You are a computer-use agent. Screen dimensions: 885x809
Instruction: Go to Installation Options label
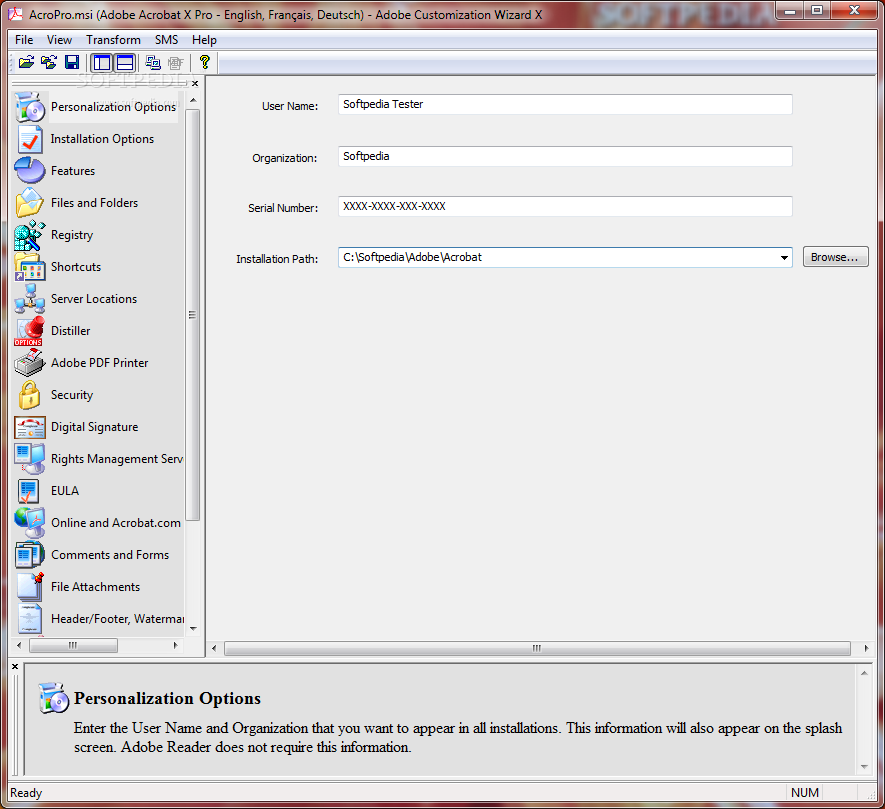pyautogui.click(x=102, y=139)
